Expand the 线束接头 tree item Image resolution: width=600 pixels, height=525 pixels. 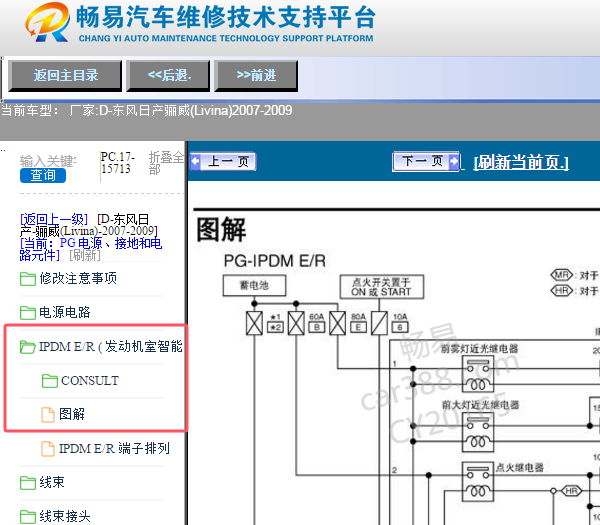pyautogui.click(x=65, y=516)
